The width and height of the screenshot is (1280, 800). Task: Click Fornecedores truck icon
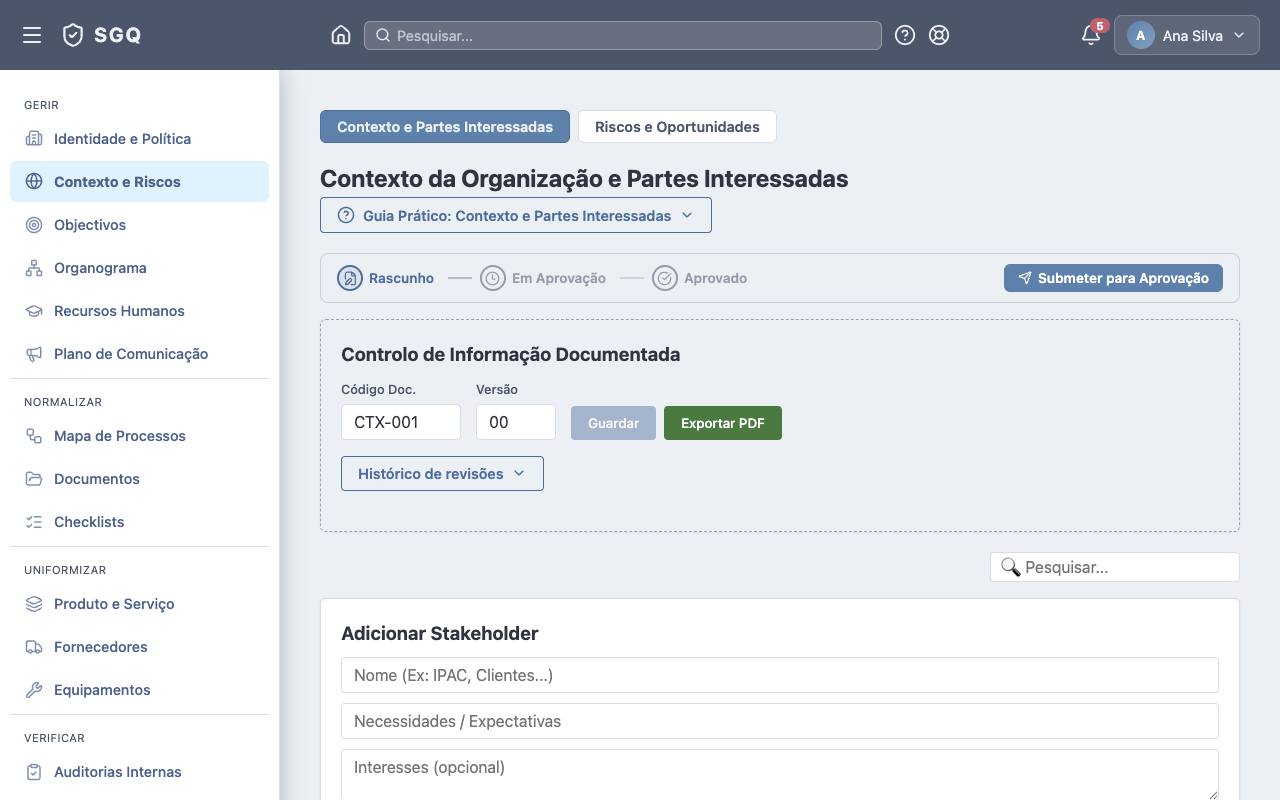(x=34, y=646)
